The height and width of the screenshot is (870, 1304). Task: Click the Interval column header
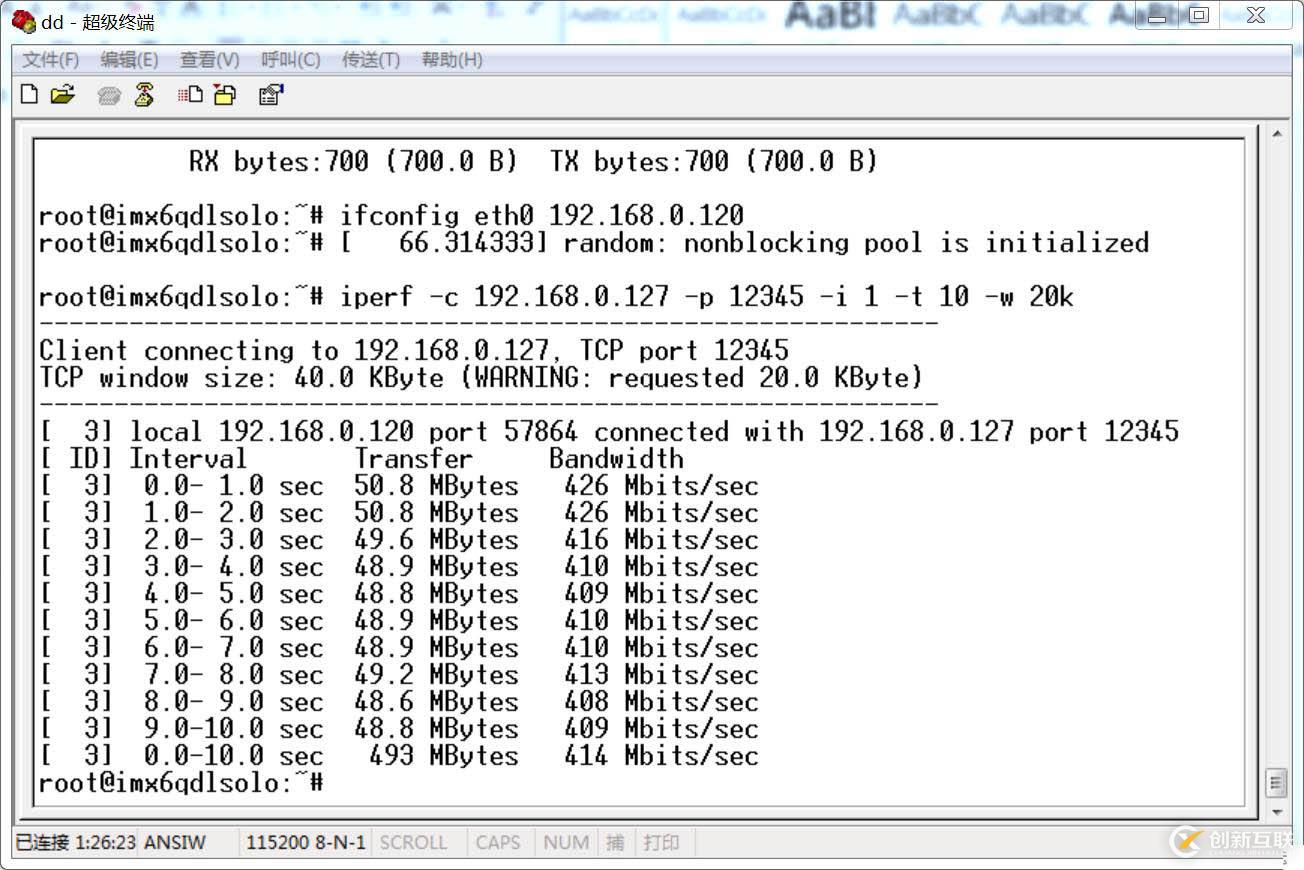pyautogui.click(x=188, y=459)
